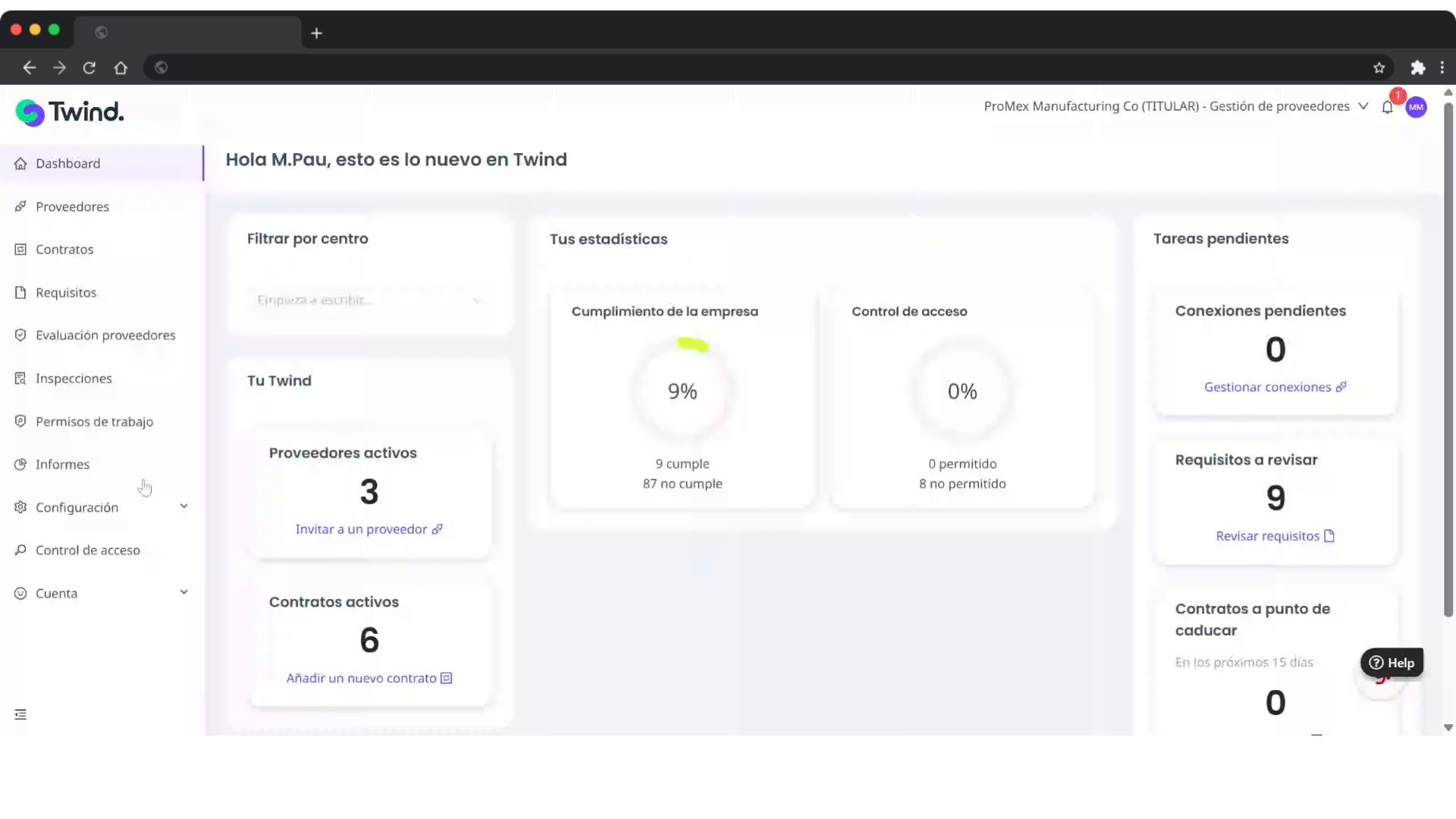Bookmark page with star icon
The height and width of the screenshot is (819, 1456).
(1379, 67)
